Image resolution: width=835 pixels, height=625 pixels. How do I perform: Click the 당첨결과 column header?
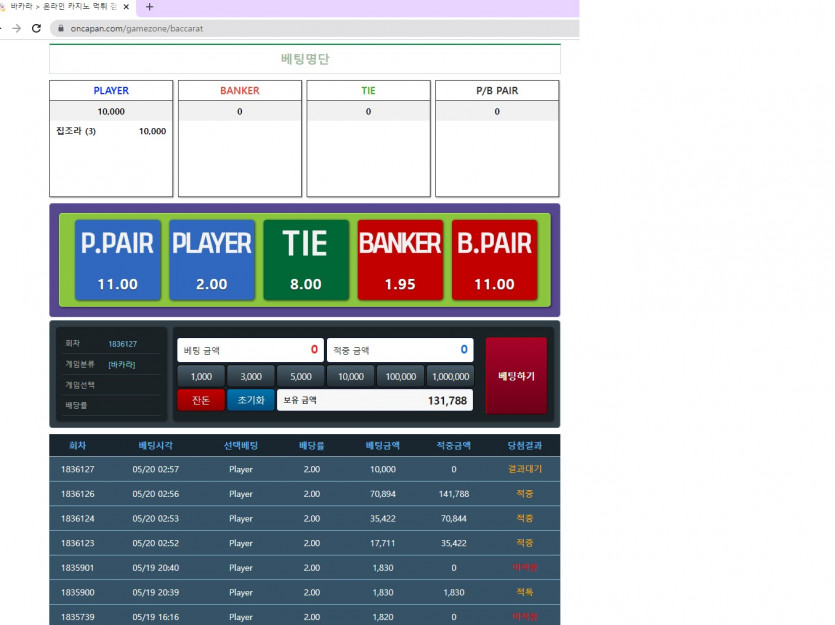point(525,446)
